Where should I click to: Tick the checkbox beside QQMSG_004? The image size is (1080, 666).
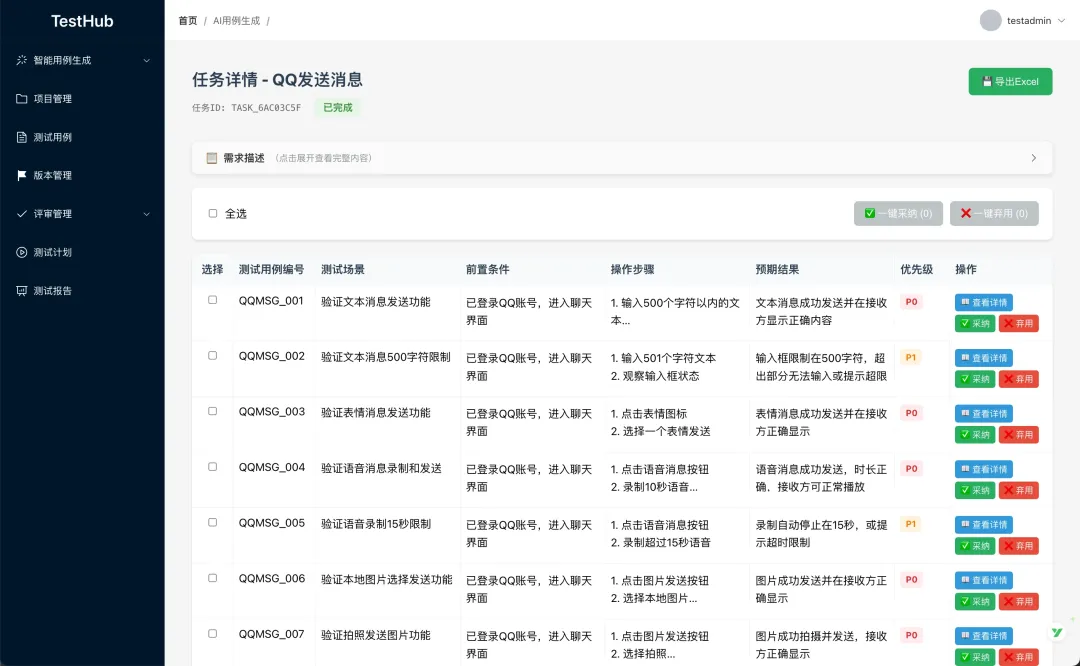point(212,468)
